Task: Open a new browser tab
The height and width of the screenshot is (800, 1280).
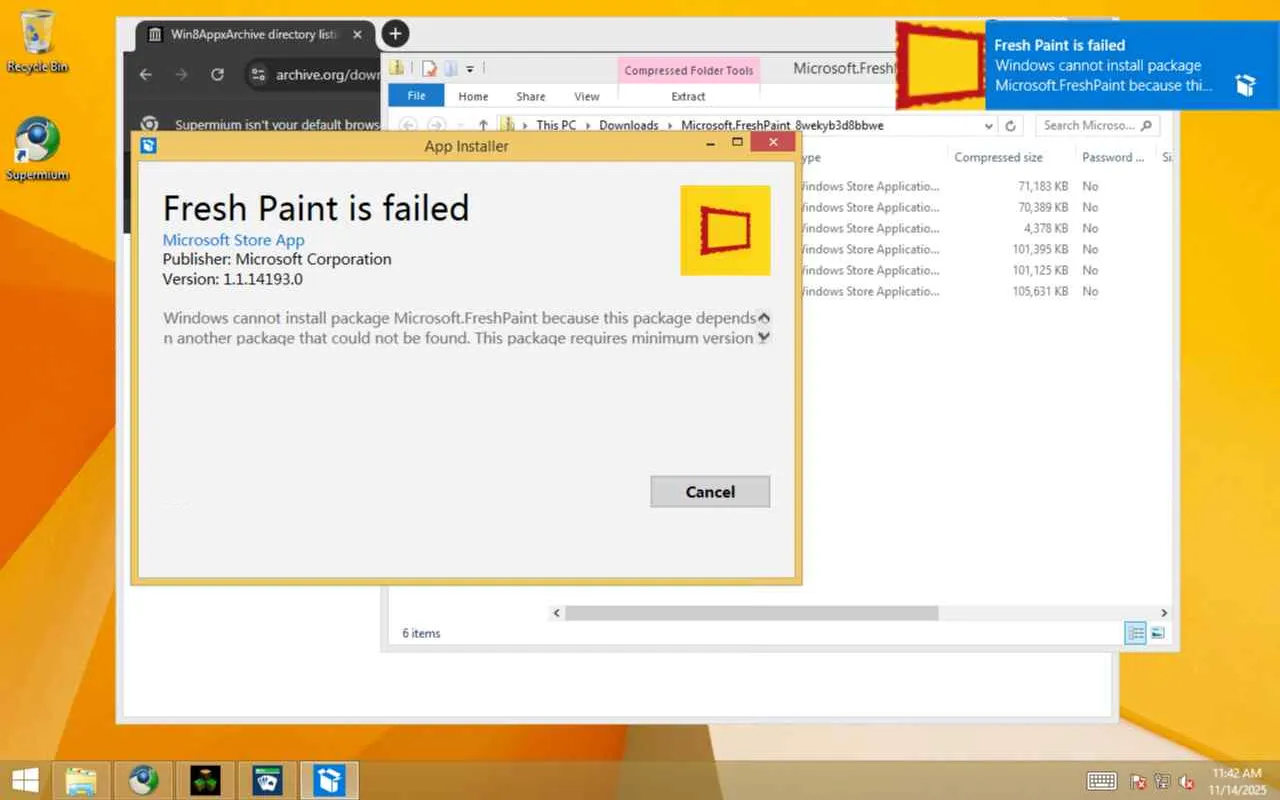Action: point(395,34)
